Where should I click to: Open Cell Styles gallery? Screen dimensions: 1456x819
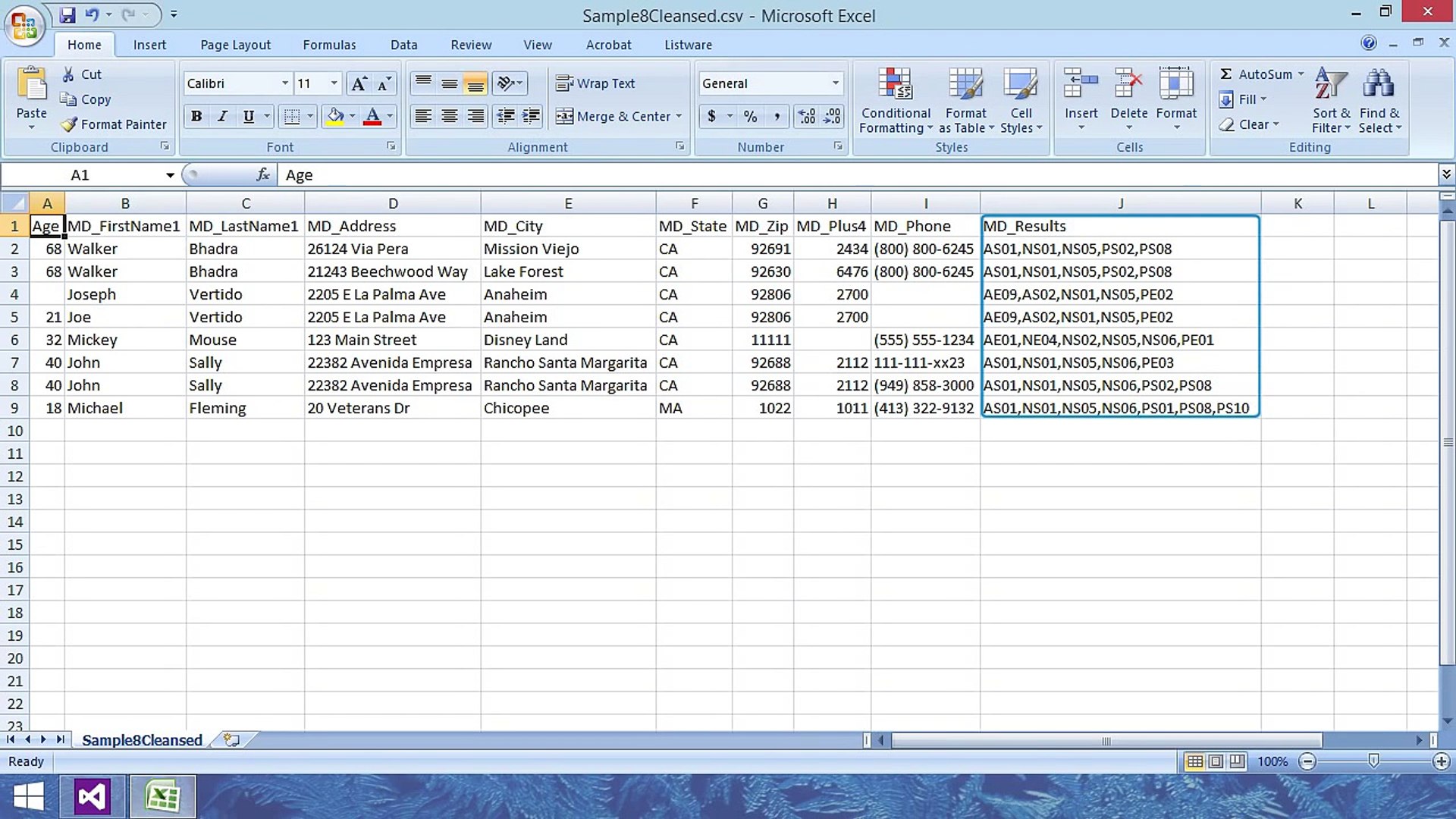point(1021,99)
